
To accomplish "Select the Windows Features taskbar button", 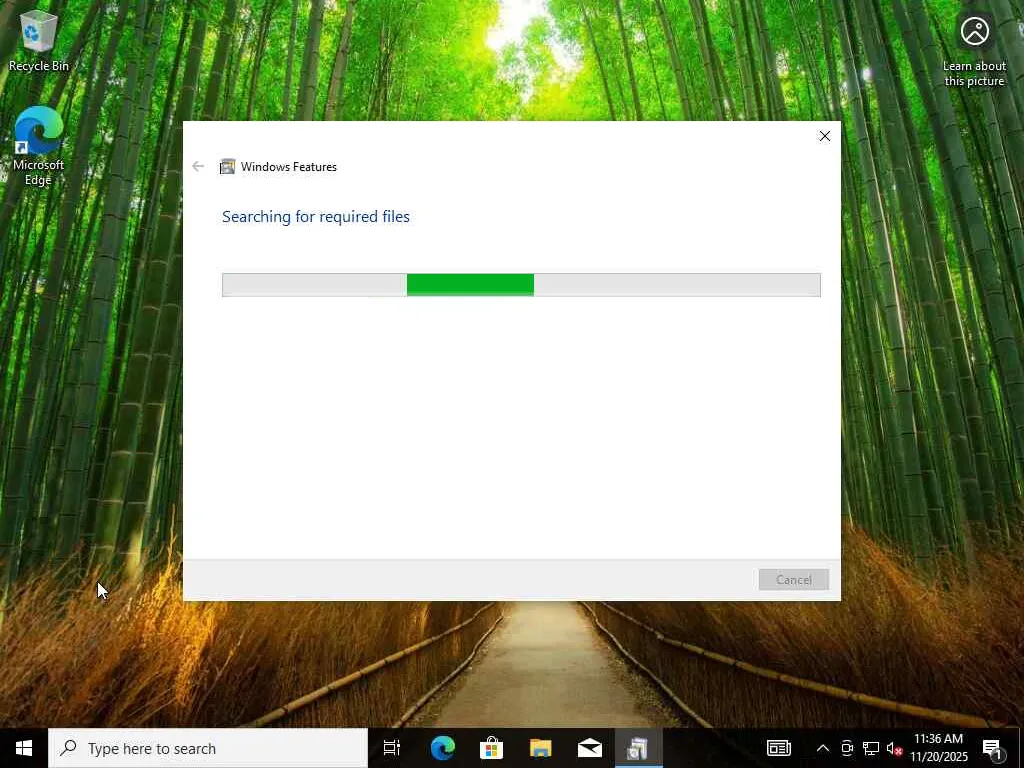I will coord(638,748).
